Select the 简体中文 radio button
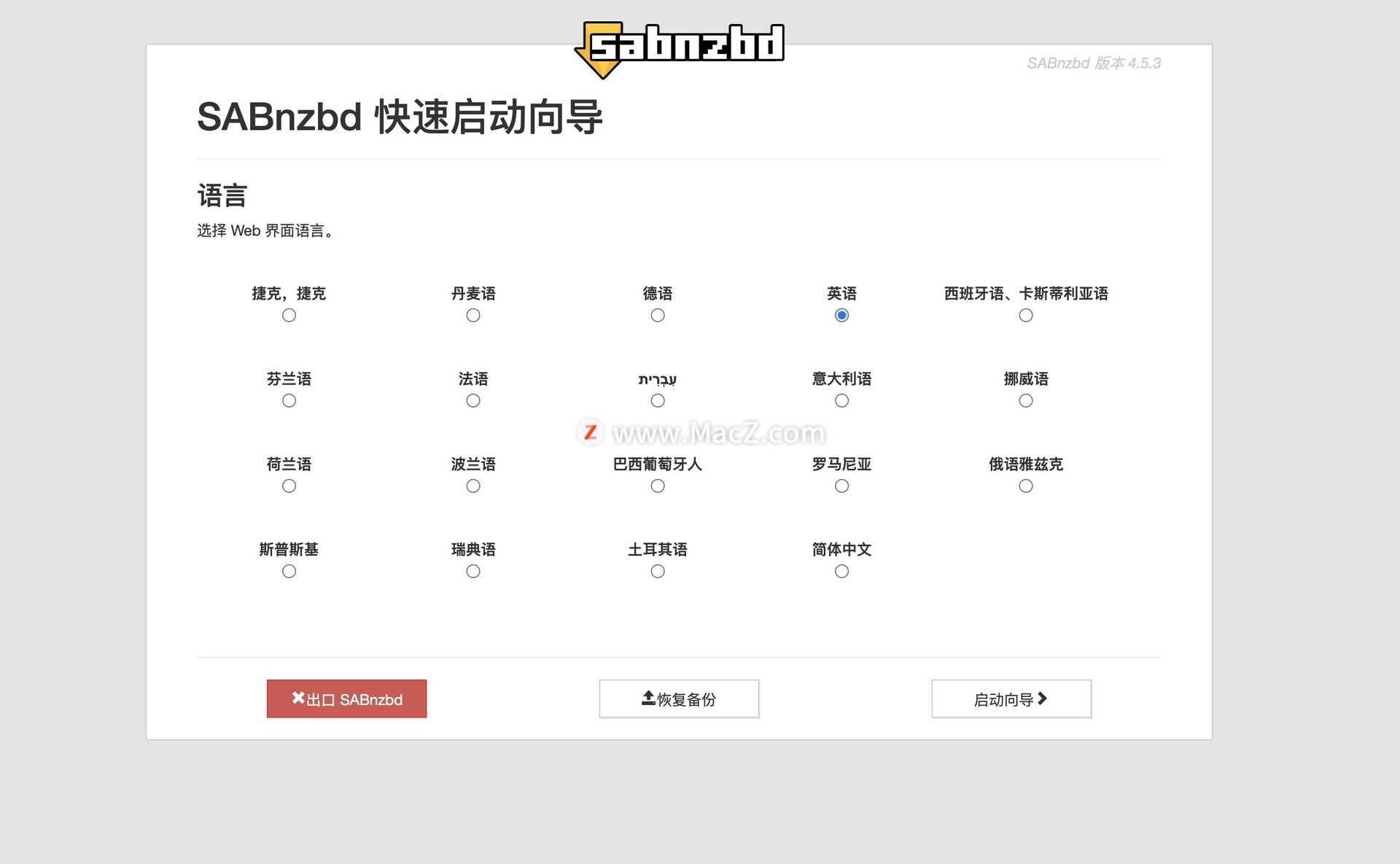 pyautogui.click(x=841, y=572)
